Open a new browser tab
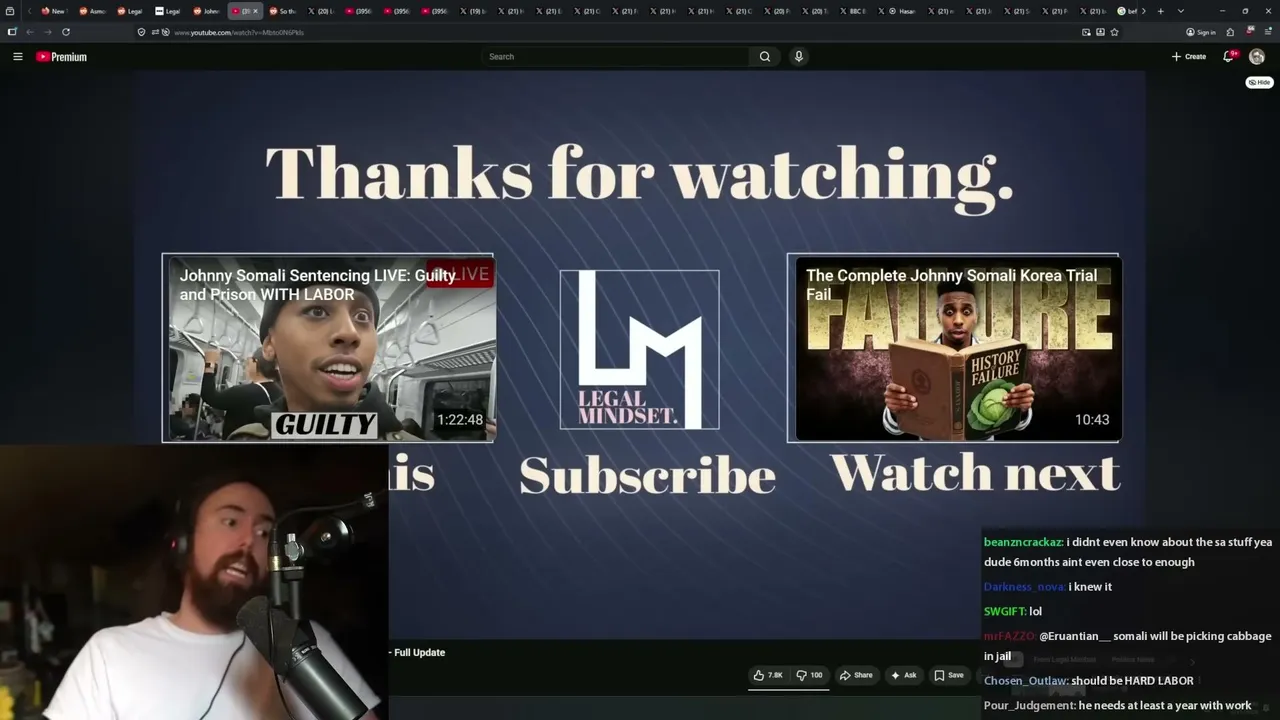 [1160, 11]
